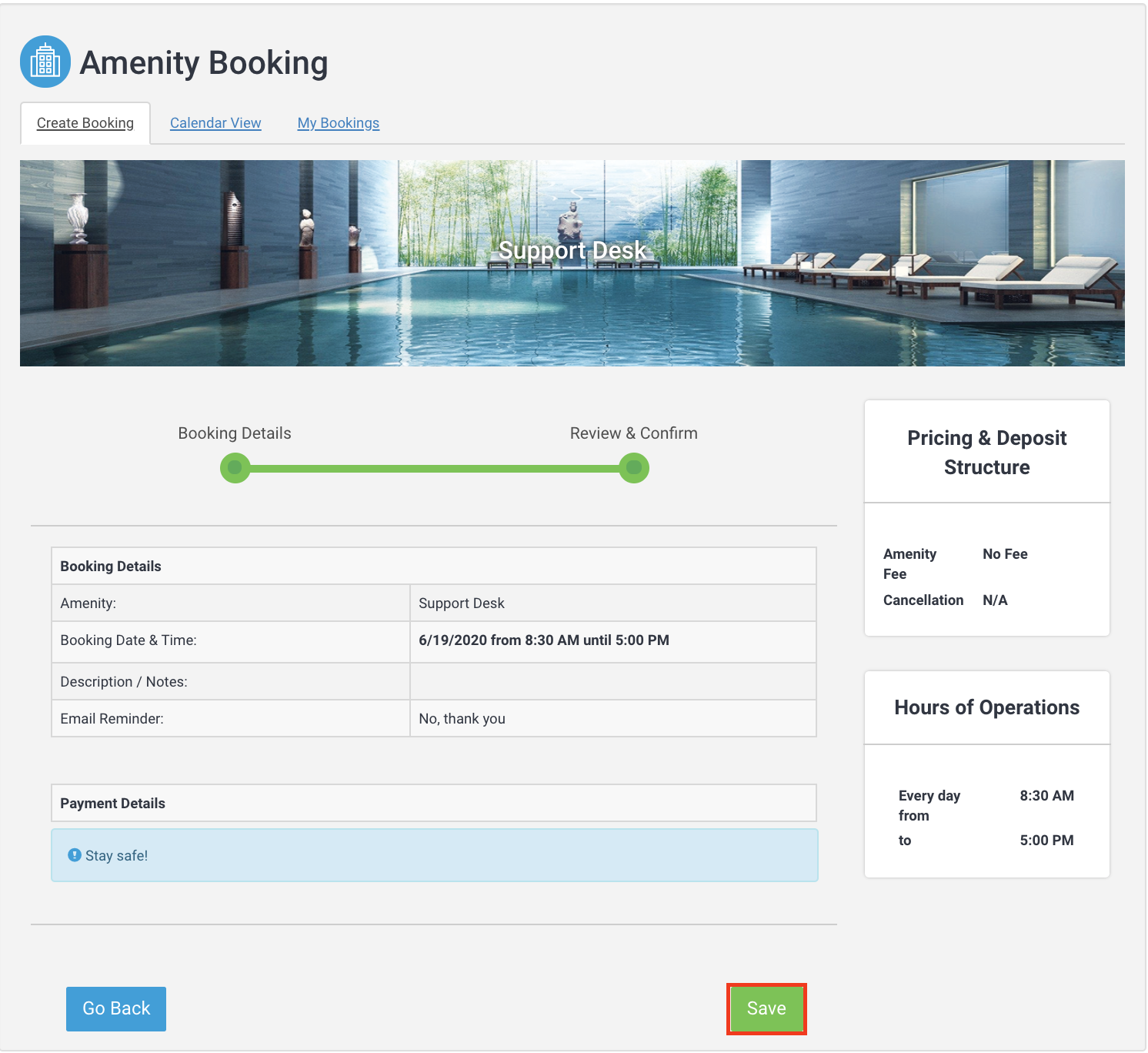
Task: Click the empty Description / Notes value cell
Action: (612, 681)
